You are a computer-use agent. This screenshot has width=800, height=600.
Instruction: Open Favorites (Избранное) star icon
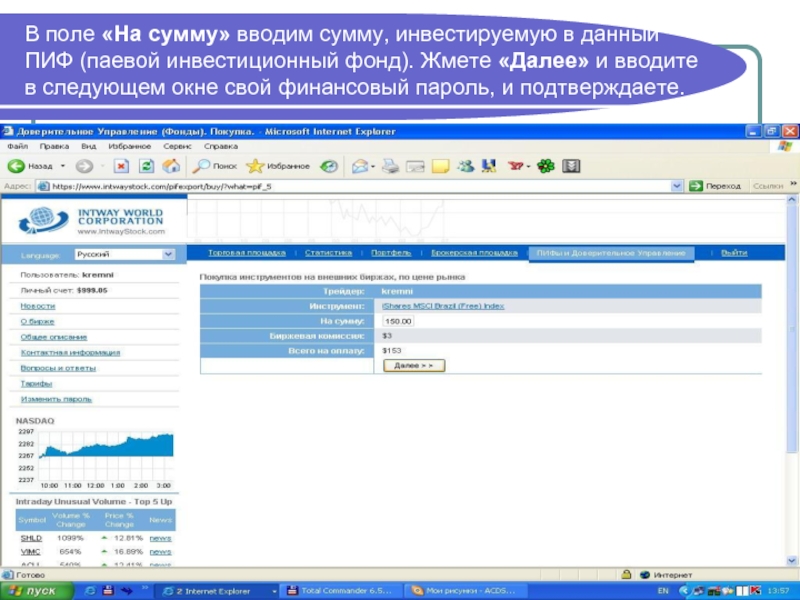coord(256,166)
